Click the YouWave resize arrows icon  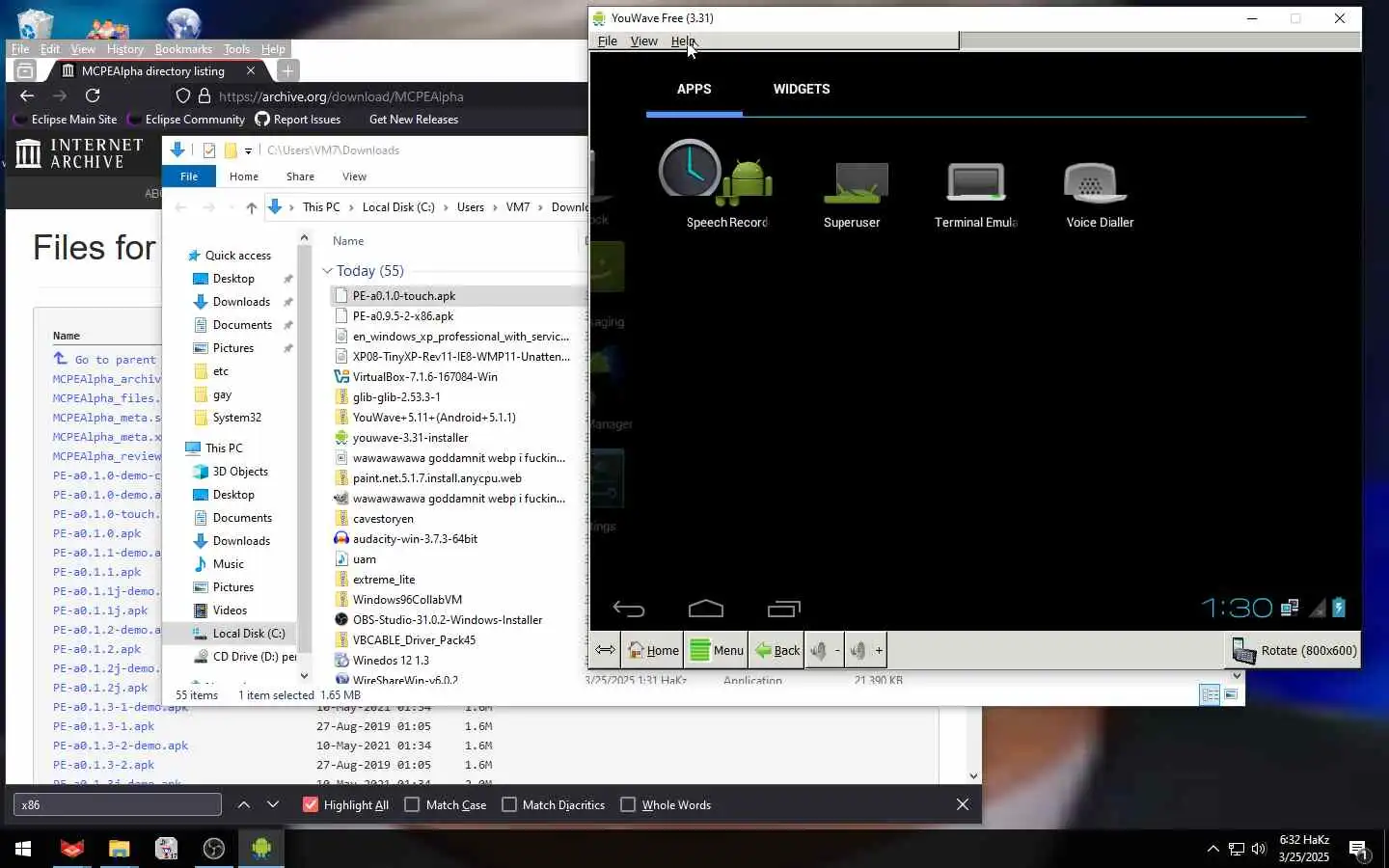click(x=605, y=650)
